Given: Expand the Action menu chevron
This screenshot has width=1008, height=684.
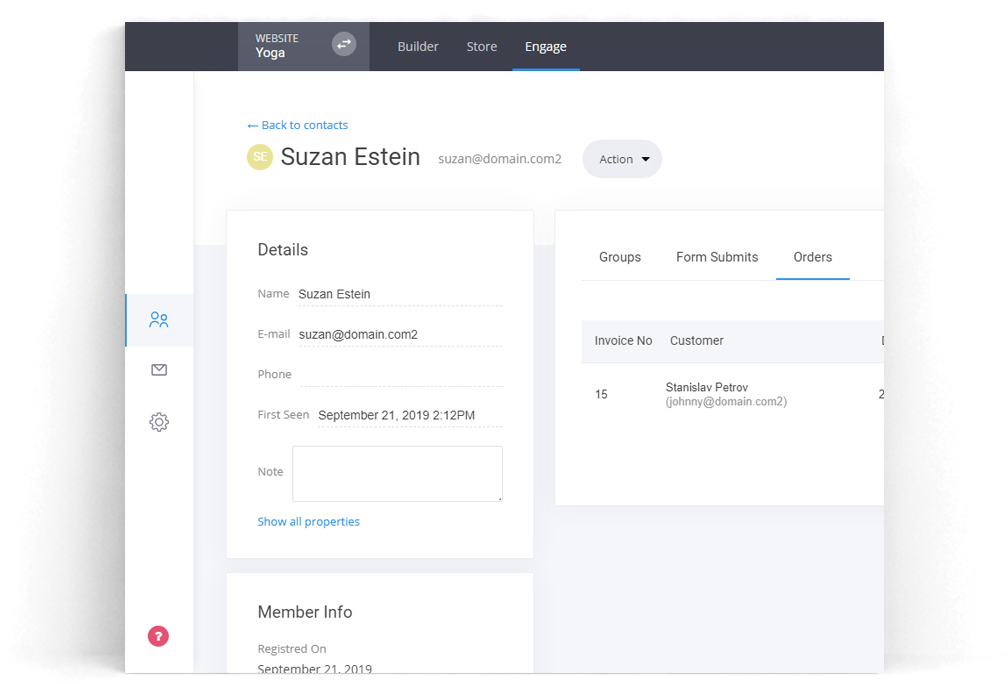Looking at the screenshot, I should 645,158.
